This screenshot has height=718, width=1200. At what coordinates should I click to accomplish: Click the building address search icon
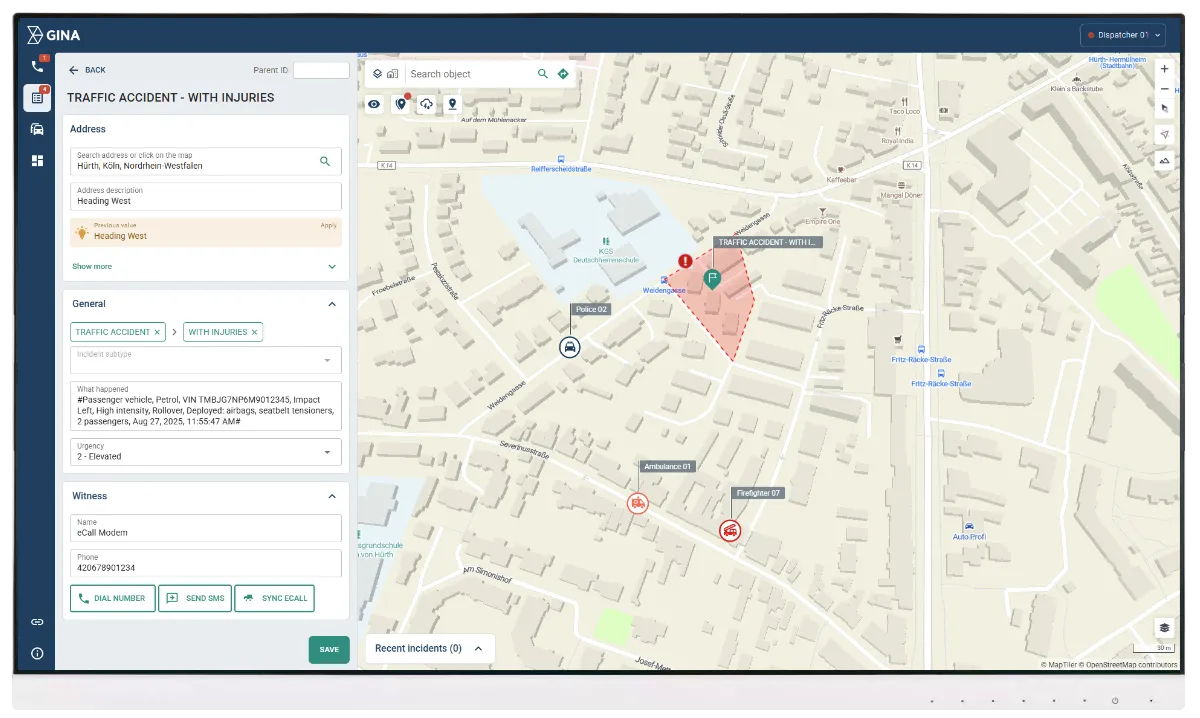393,73
